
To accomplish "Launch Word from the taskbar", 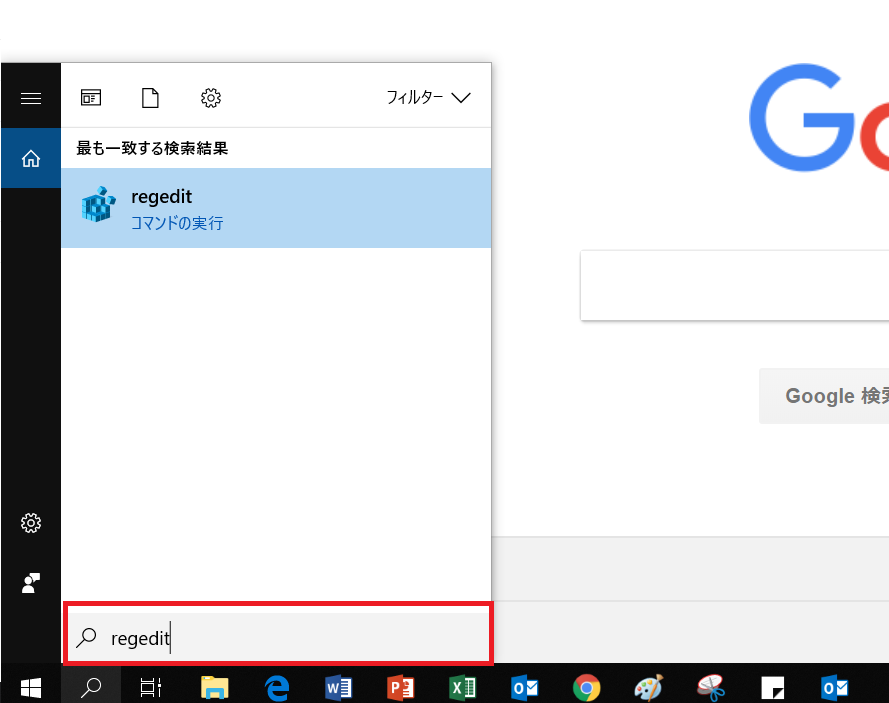I will [x=338, y=688].
